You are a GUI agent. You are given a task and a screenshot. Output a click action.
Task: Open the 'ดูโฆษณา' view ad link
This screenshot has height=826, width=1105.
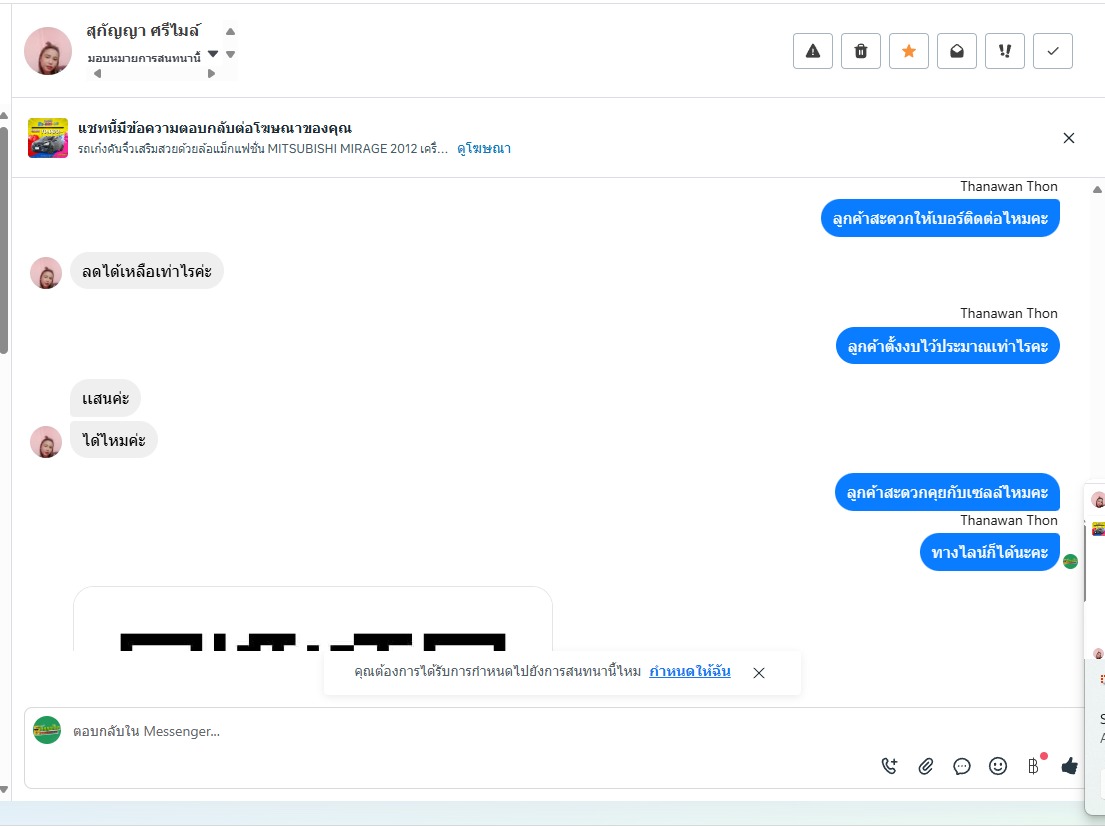pos(483,148)
